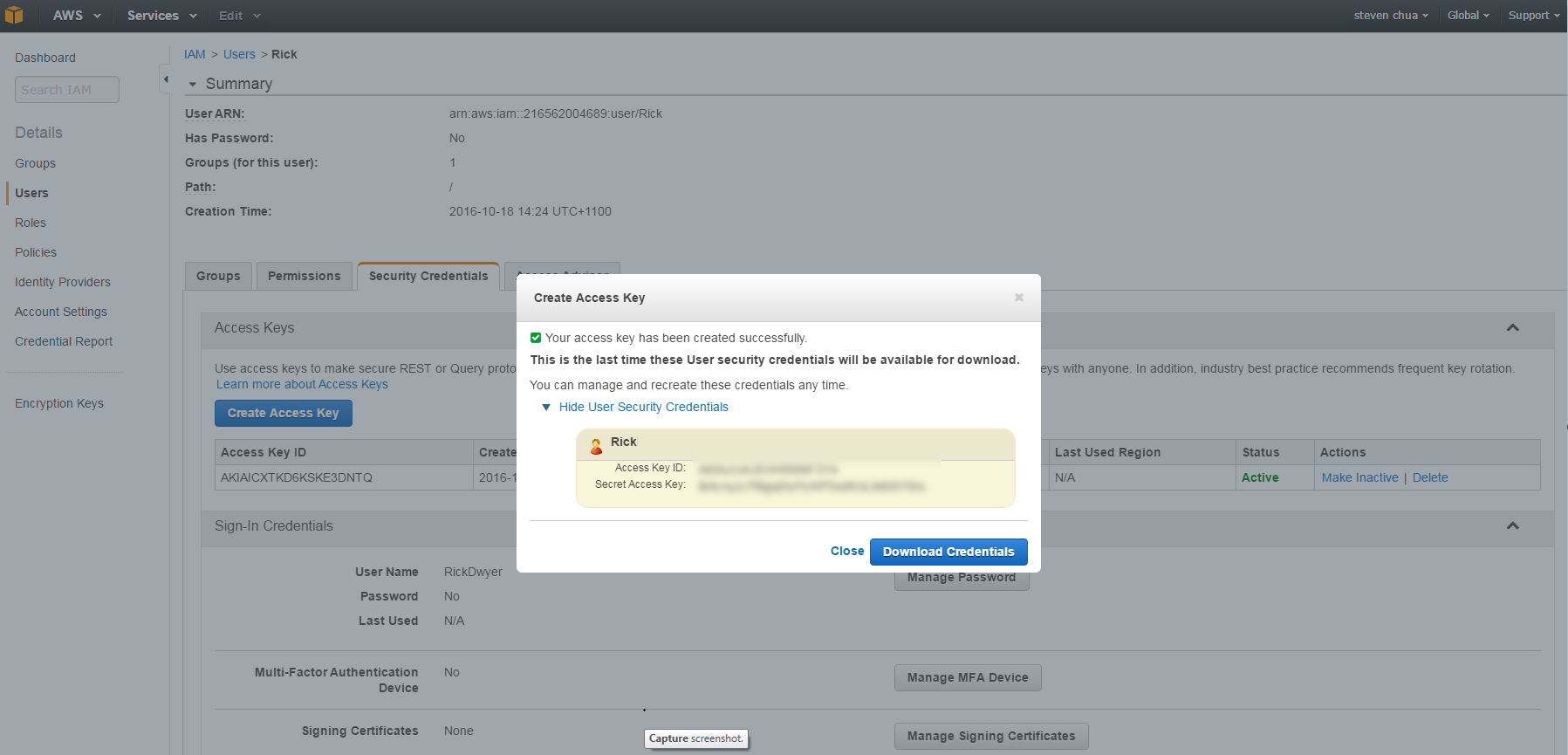This screenshot has height=755, width=1568.
Task: Collapse the left navigation panel arrow
Action: click(165, 79)
